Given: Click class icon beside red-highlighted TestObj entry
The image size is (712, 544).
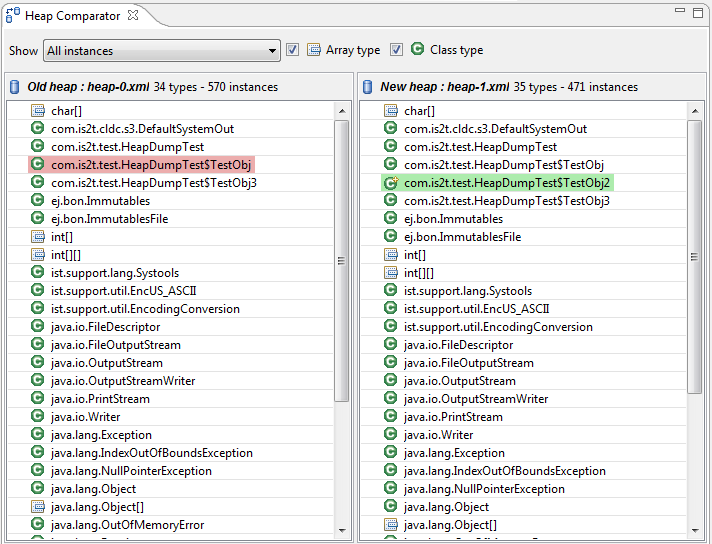Looking at the screenshot, I should tap(38, 165).
